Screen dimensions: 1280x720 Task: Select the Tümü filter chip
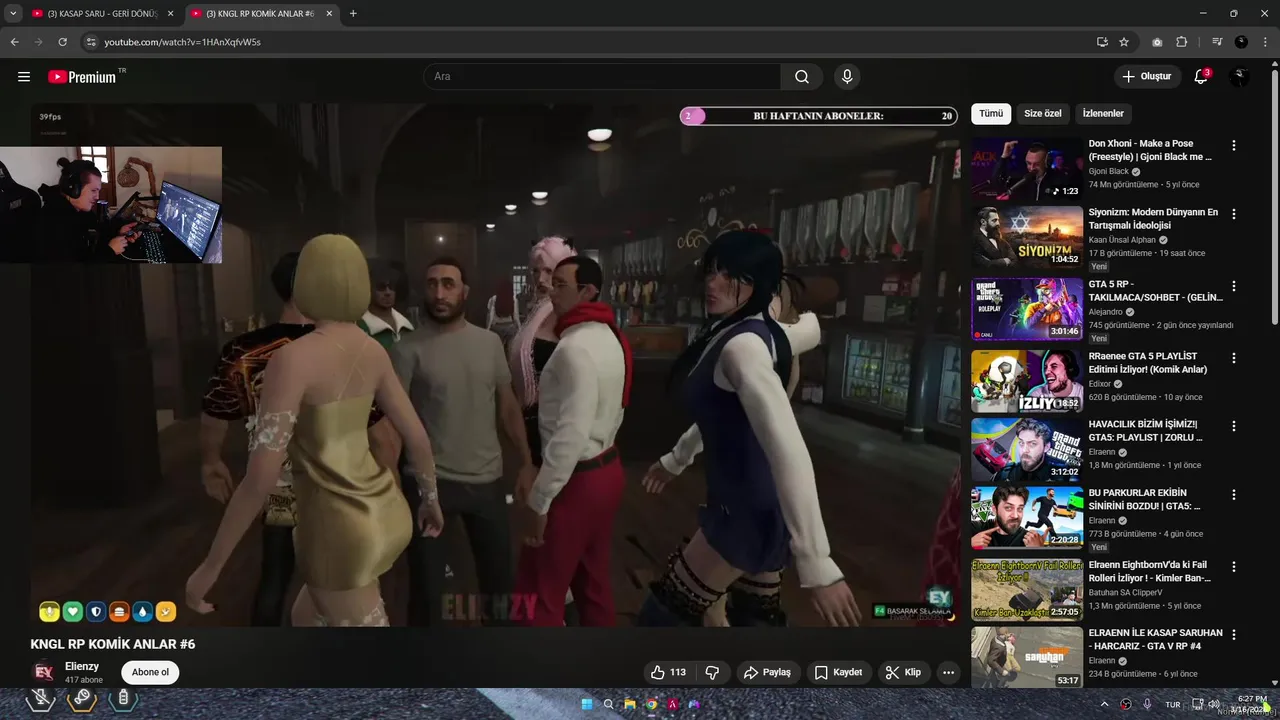pos(991,114)
